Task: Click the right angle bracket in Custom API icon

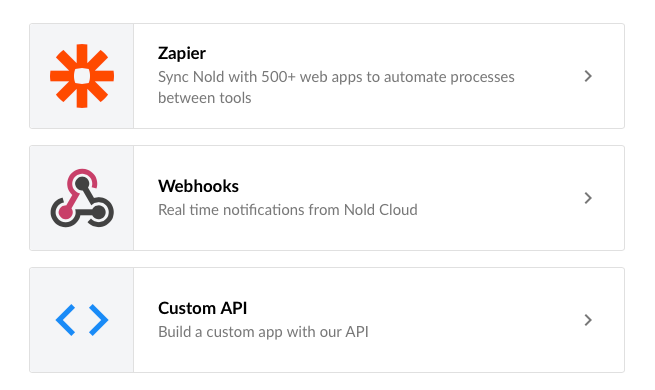Action: click(99, 320)
